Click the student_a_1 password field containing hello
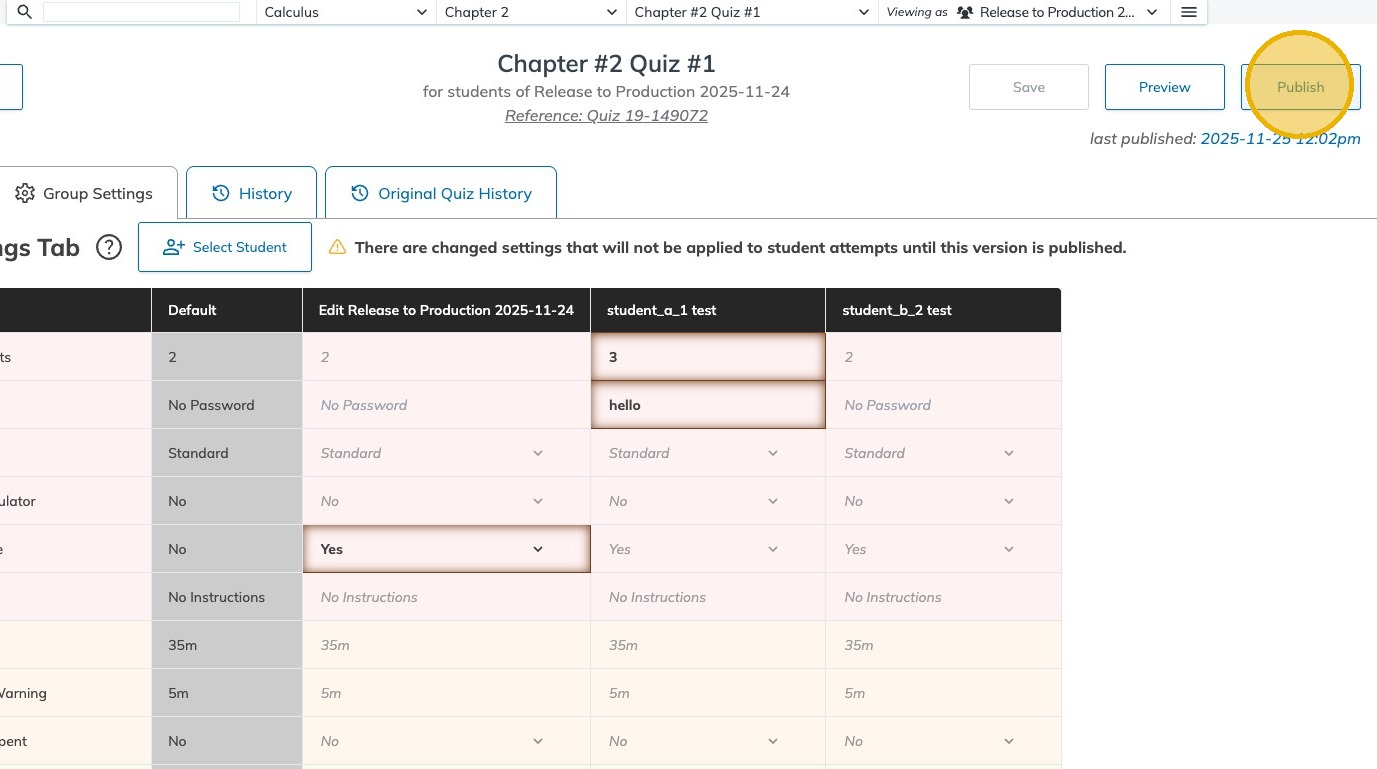The height and width of the screenshot is (769, 1377). (x=708, y=405)
